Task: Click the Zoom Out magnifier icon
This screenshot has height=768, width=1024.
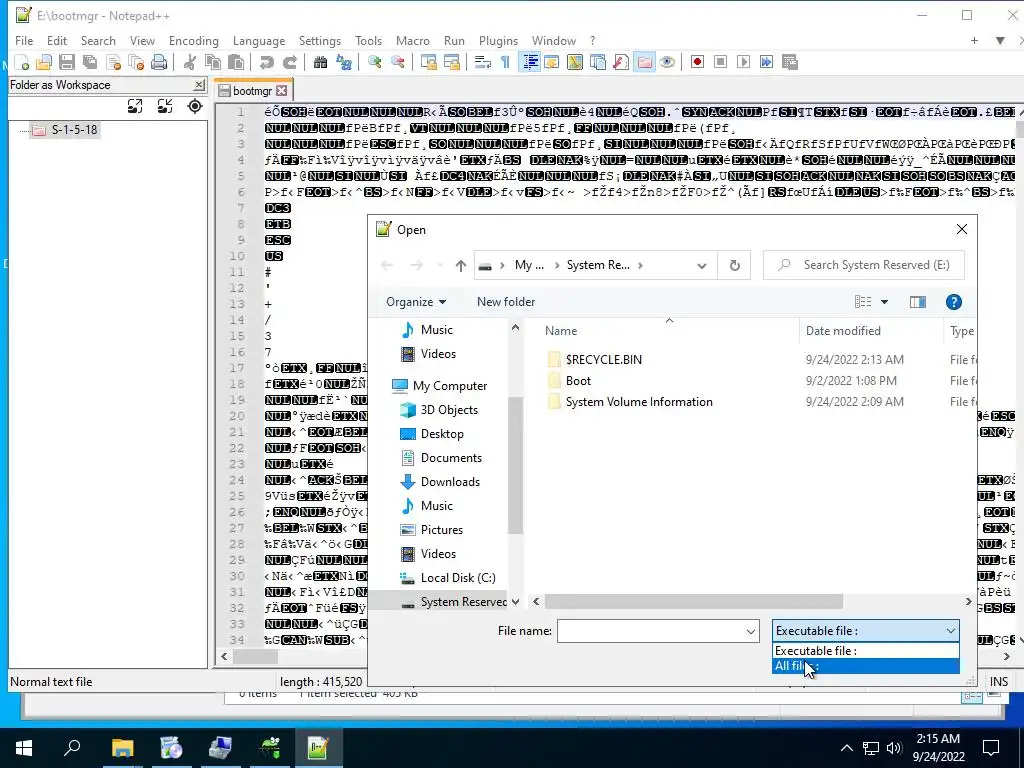Action: tap(397, 62)
